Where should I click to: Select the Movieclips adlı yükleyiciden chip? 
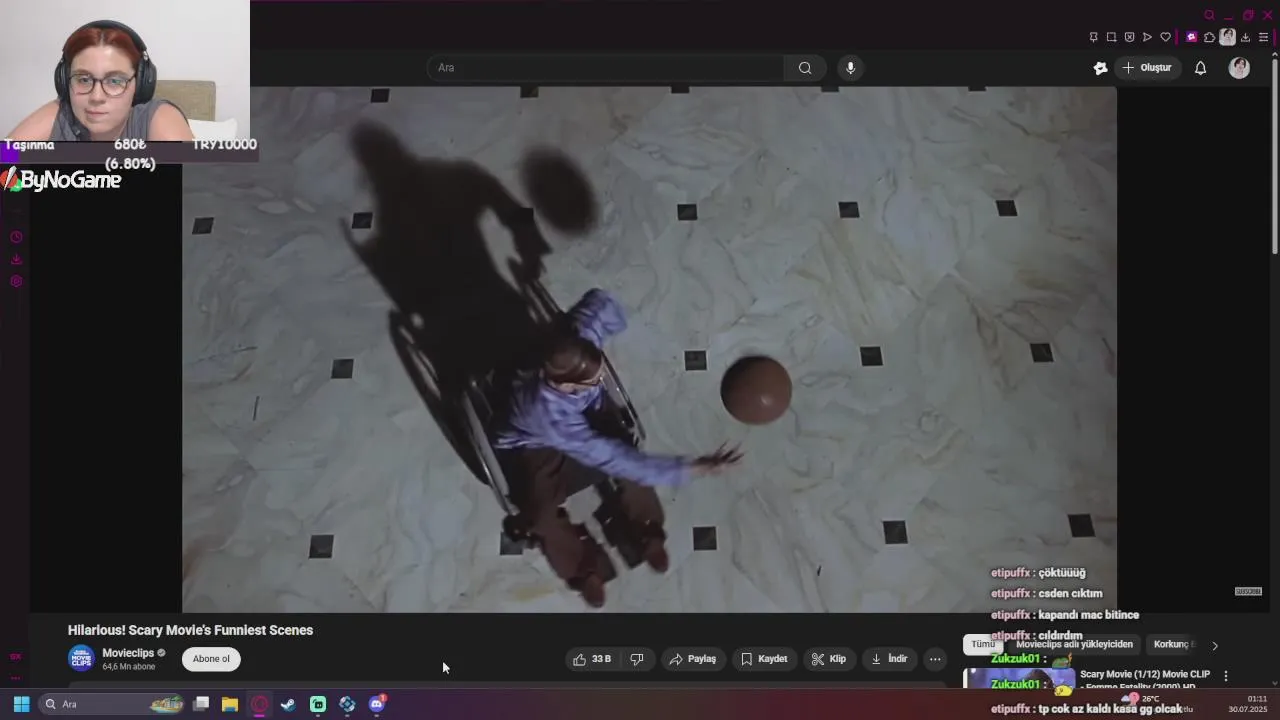(1074, 645)
